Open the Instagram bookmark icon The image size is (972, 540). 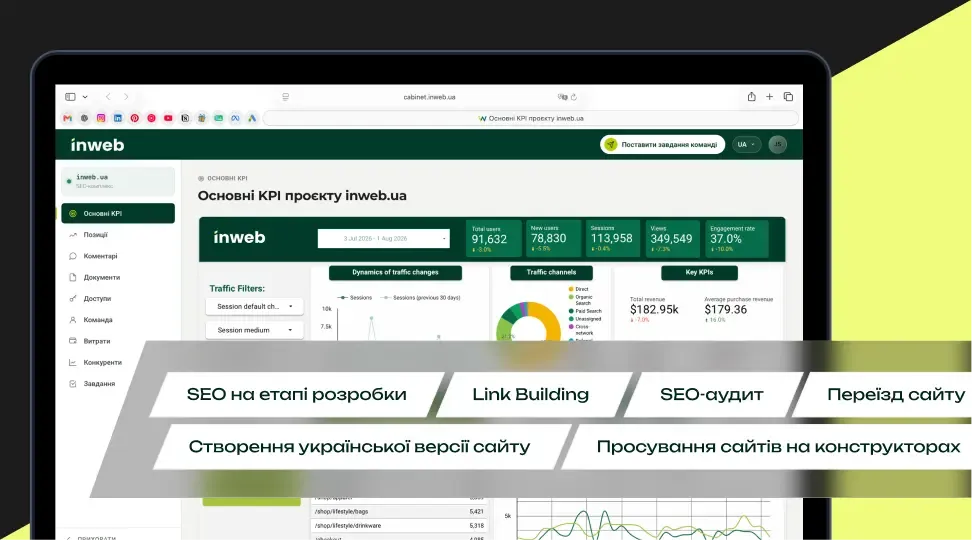pyautogui.click(x=101, y=118)
